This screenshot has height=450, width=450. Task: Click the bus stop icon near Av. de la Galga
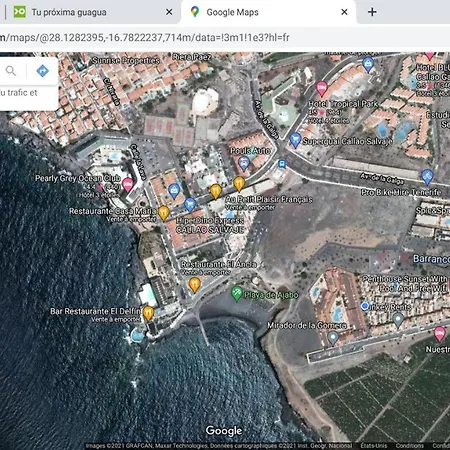coord(282,164)
